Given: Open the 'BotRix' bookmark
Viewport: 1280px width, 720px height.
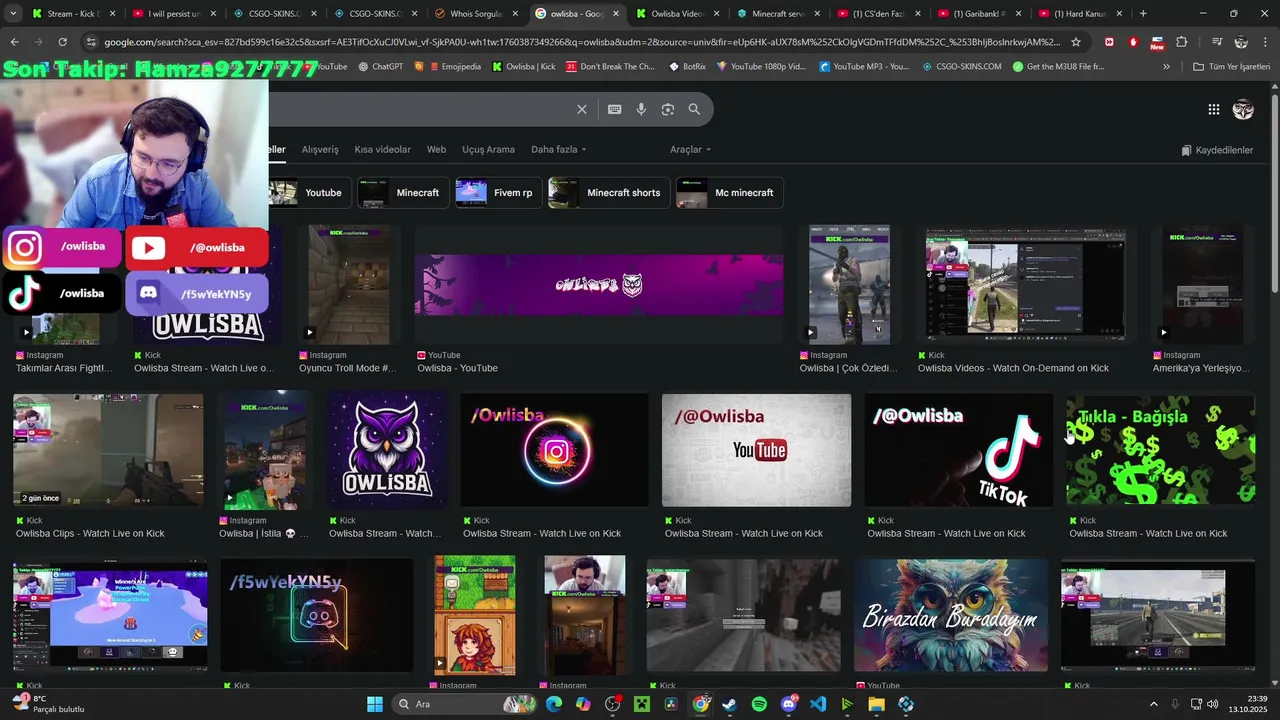Looking at the screenshot, I should coord(687,66).
